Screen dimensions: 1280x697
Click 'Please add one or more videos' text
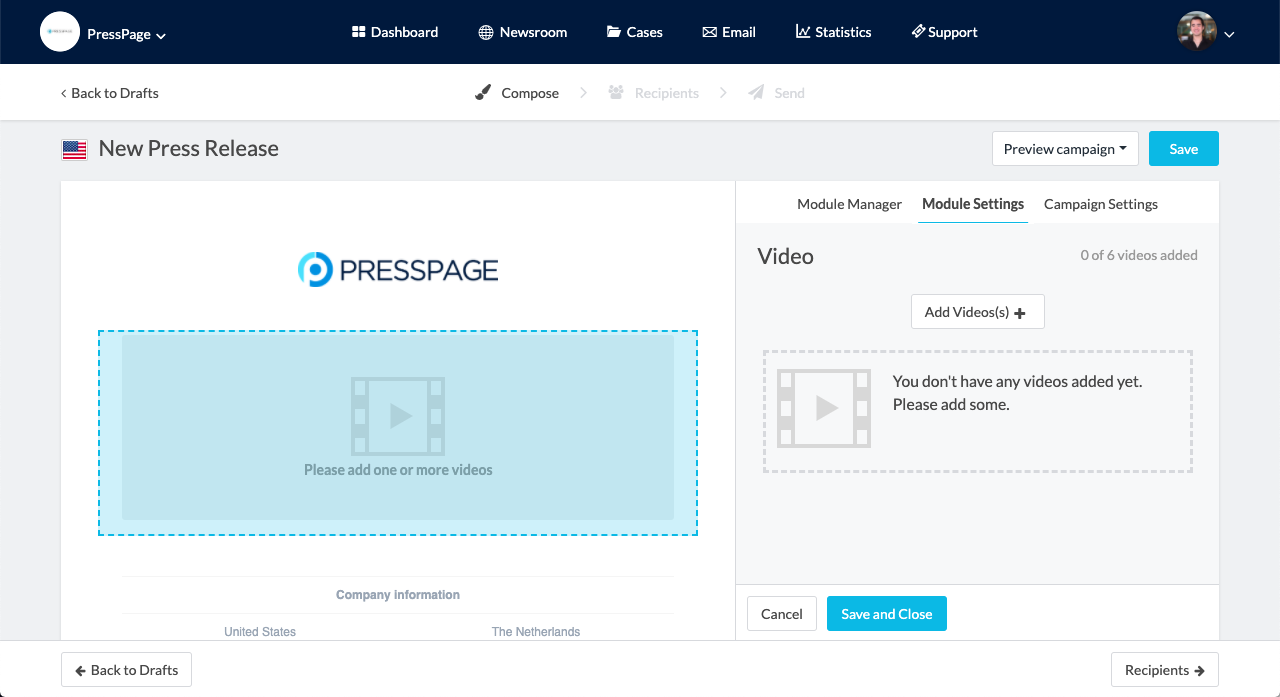[398, 470]
